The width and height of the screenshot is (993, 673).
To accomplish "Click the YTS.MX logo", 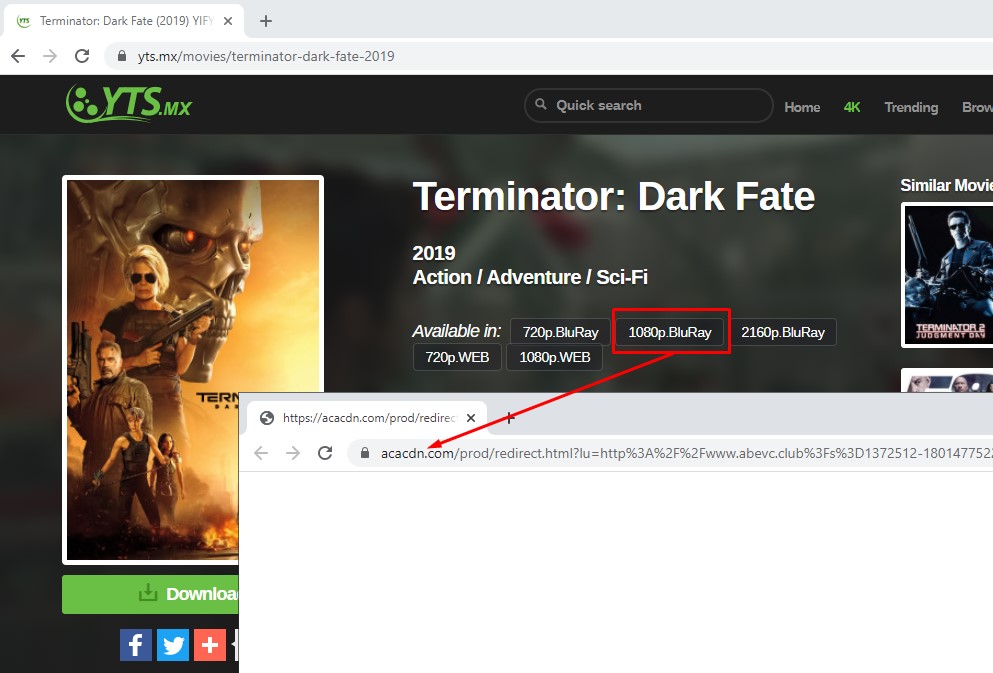I will click(129, 103).
